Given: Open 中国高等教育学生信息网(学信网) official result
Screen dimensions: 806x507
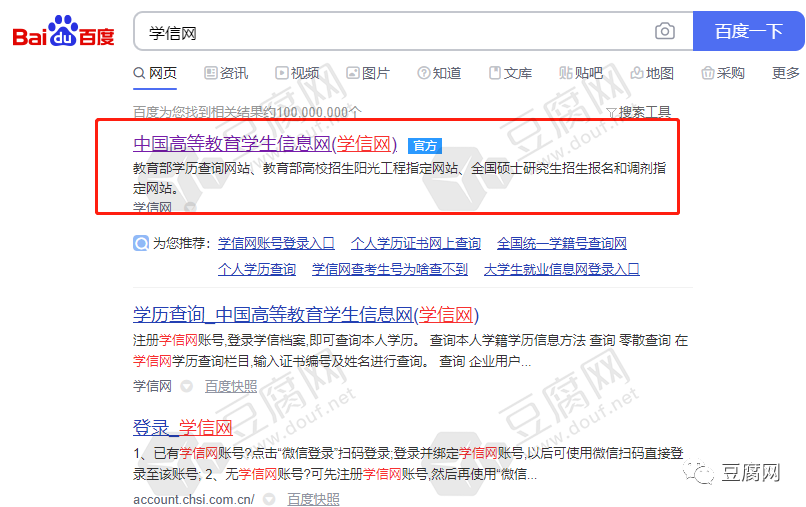Looking at the screenshot, I should pyautogui.click(x=265, y=144).
